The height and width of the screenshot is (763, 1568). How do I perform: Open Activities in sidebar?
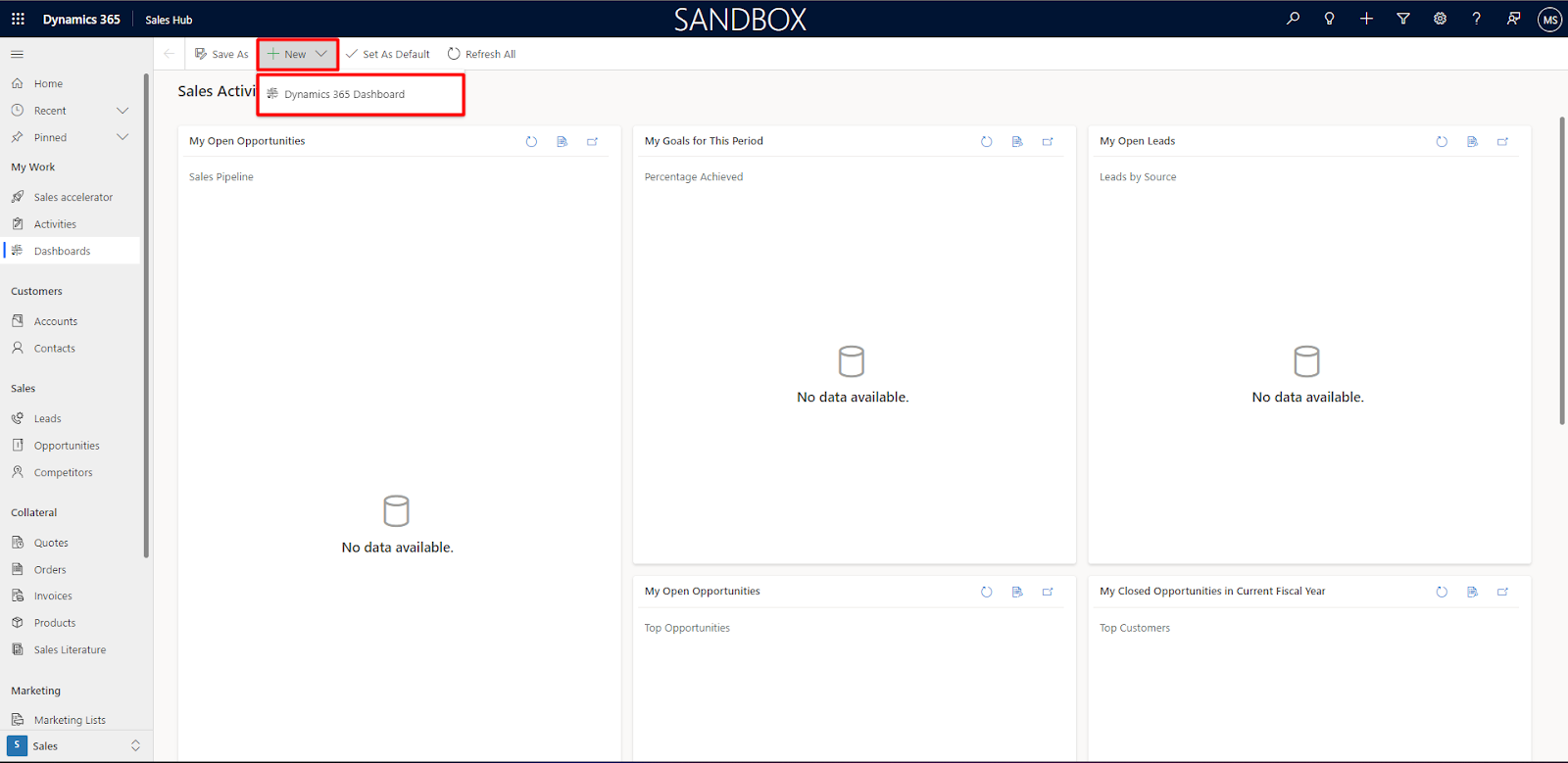coord(72,224)
